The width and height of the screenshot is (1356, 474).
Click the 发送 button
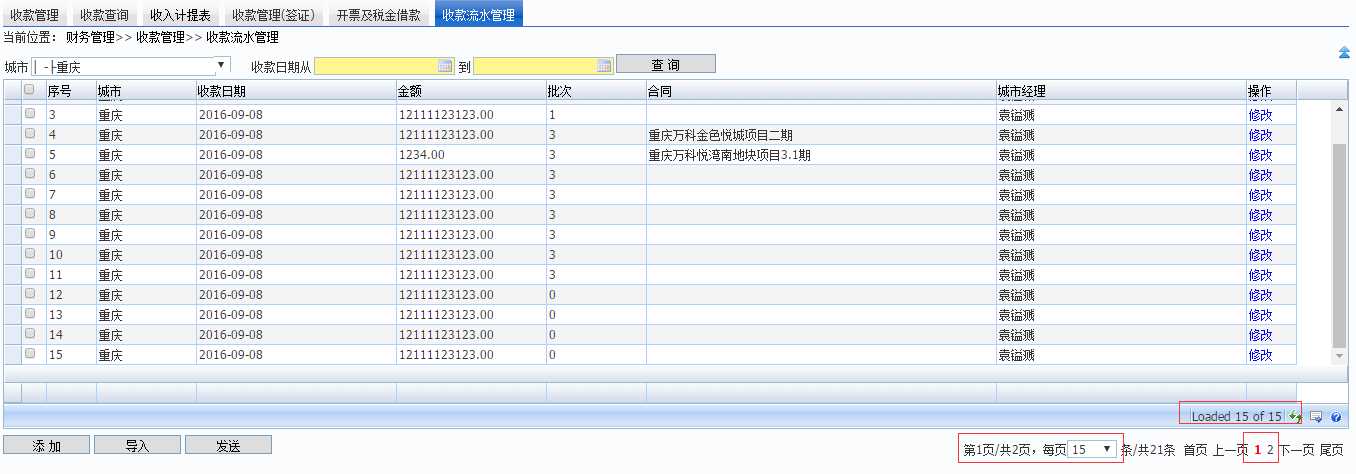[228, 445]
